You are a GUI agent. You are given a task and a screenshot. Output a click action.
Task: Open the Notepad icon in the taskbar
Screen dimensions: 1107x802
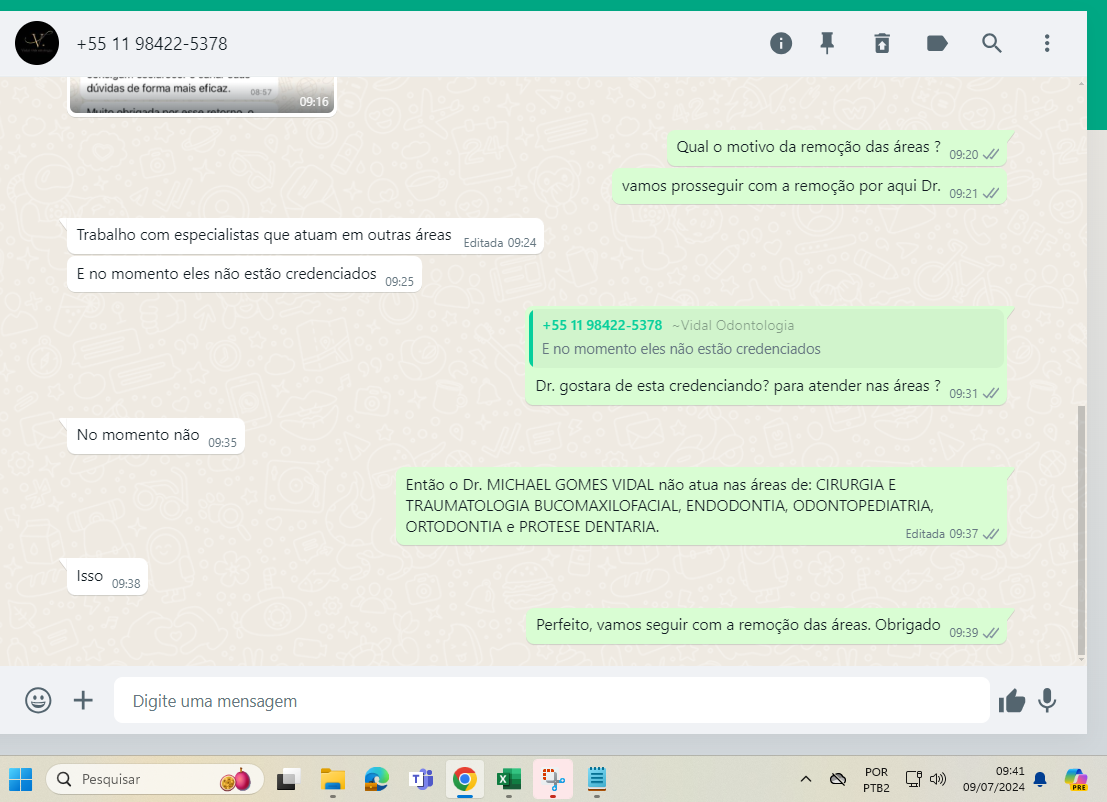[x=597, y=779]
